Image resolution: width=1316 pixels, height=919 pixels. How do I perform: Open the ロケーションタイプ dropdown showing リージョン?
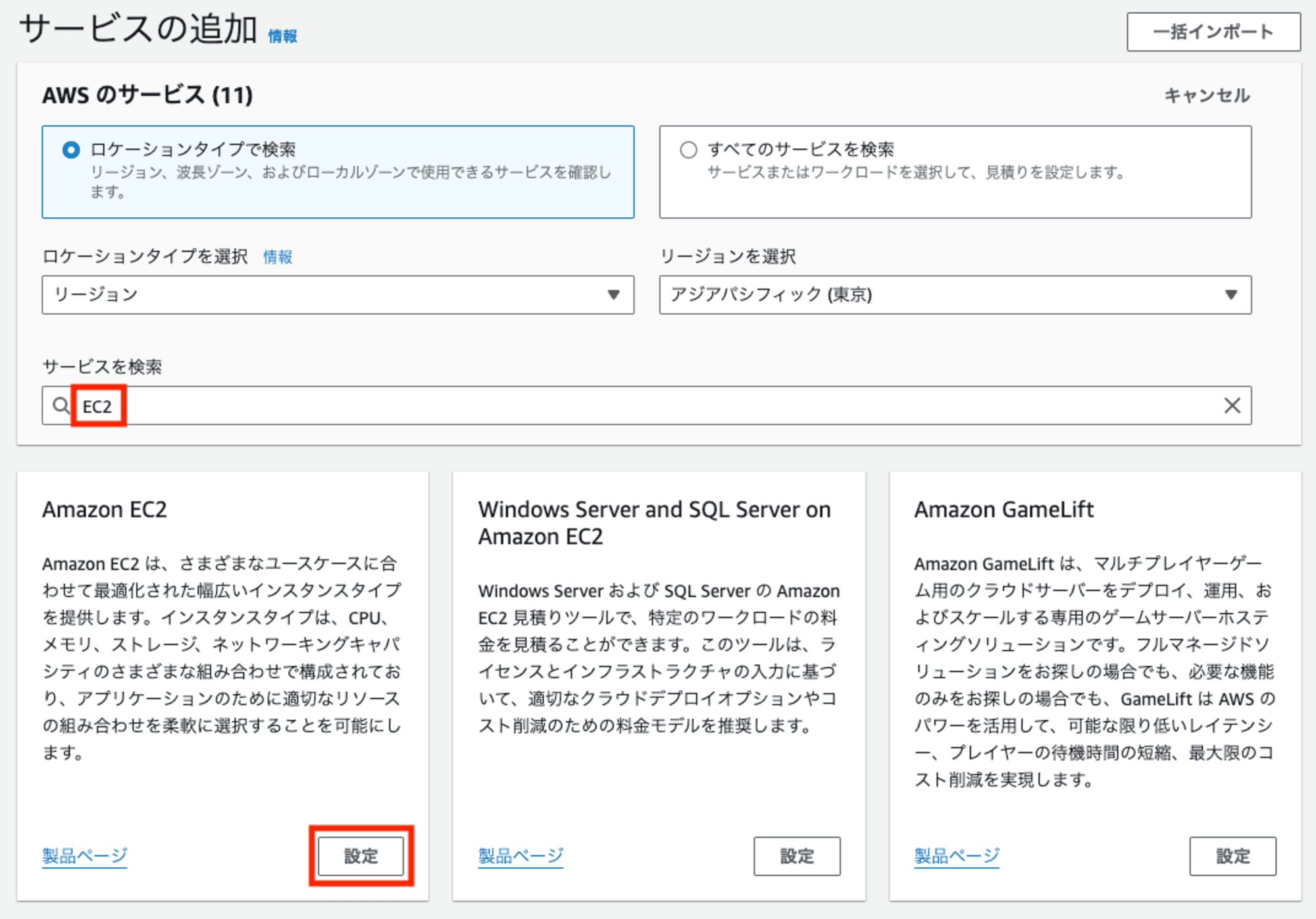pyautogui.click(x=338, y=294)
